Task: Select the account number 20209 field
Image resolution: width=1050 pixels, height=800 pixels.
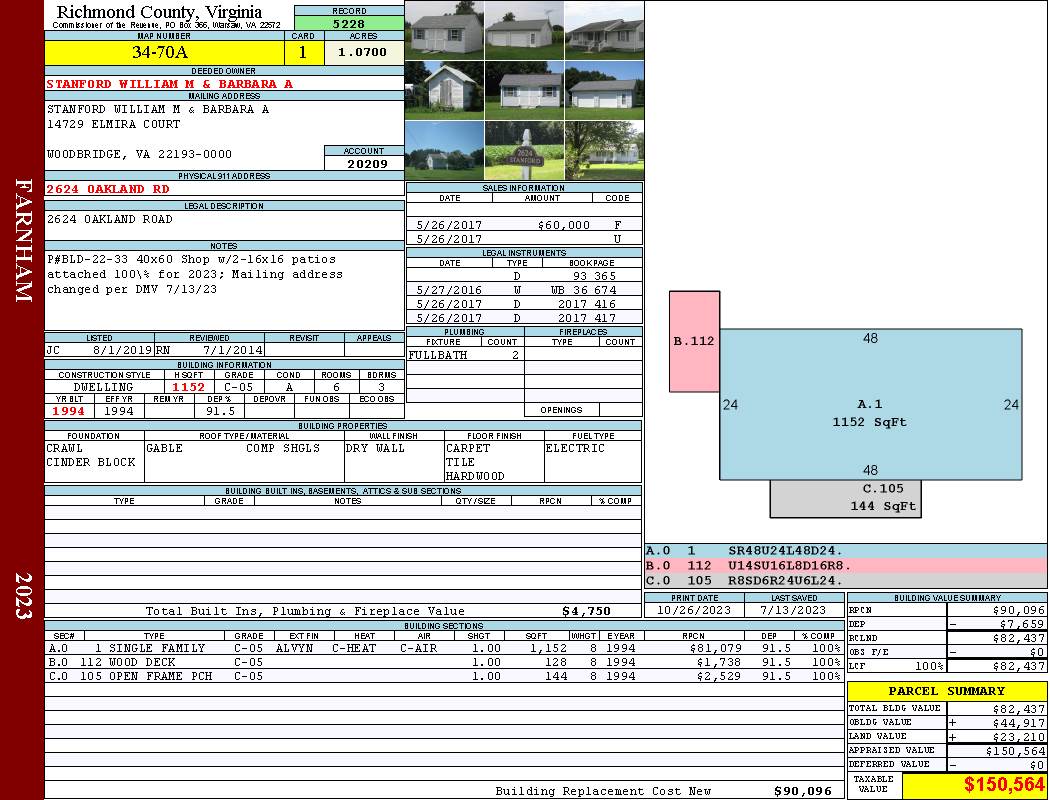Action: point(364,163)
